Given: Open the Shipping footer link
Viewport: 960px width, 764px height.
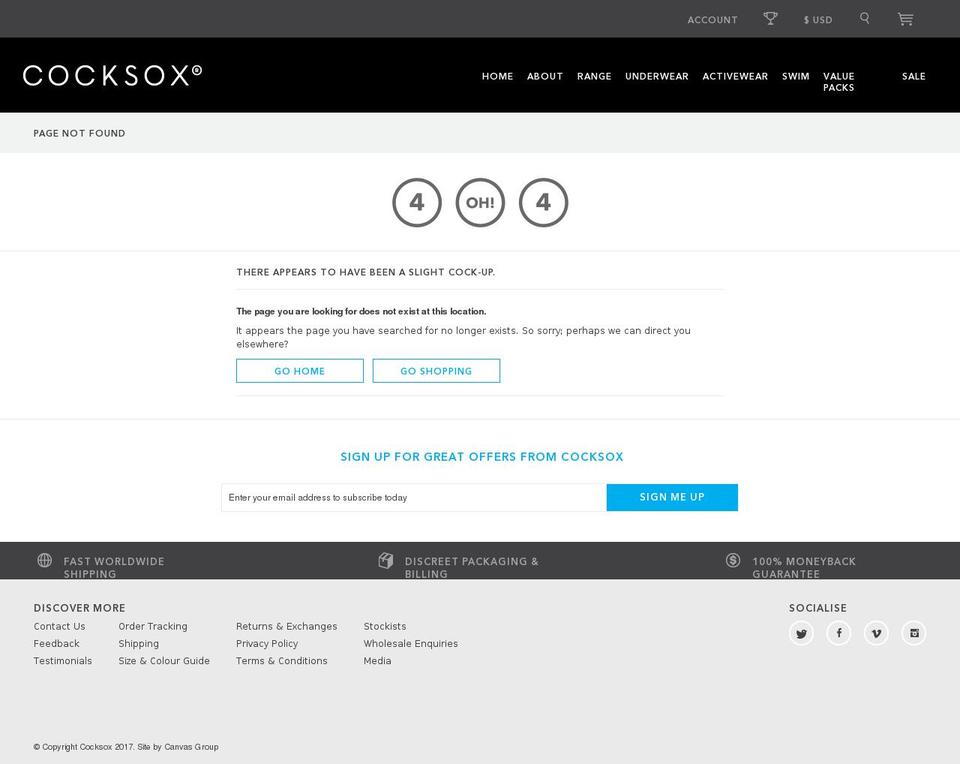Looking at the screenshot, I should pos(138,643).
